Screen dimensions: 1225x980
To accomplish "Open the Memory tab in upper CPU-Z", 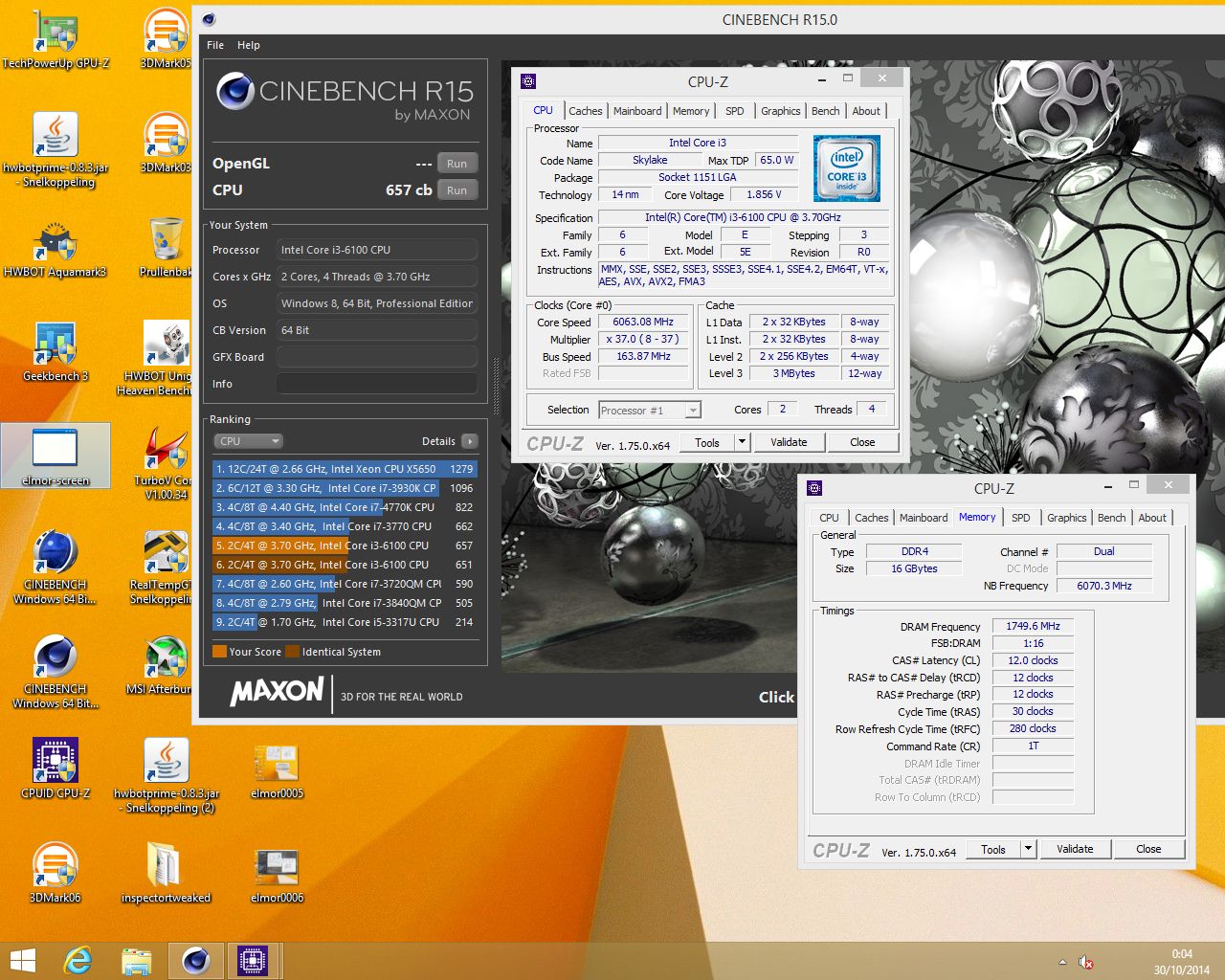I will (x=691, y=111).
